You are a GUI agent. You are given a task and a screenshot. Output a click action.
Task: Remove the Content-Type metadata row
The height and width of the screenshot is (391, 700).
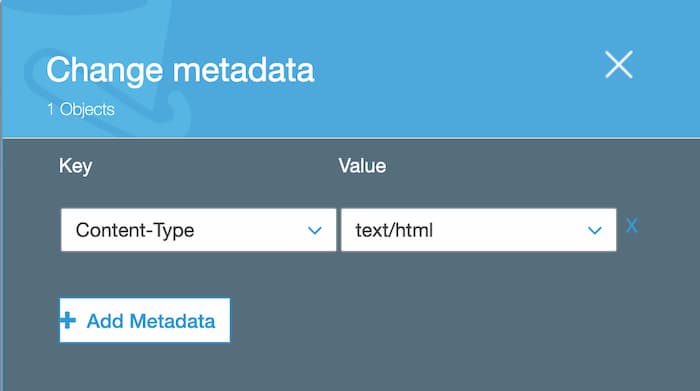pos(631,226)
